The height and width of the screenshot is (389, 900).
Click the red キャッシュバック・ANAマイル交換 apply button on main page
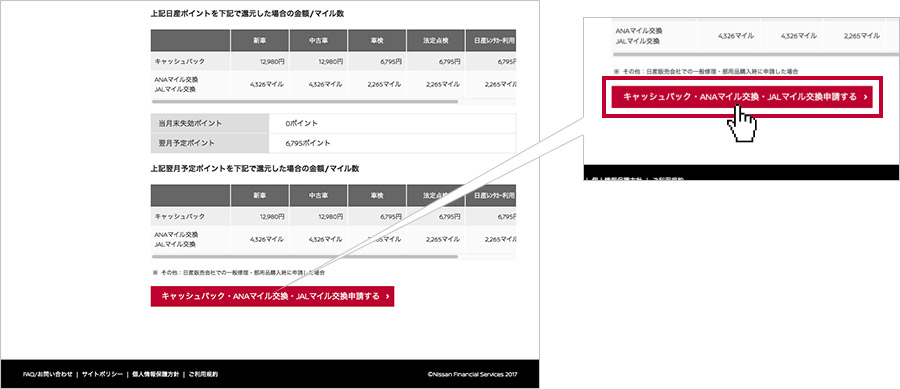coord(272,296)
